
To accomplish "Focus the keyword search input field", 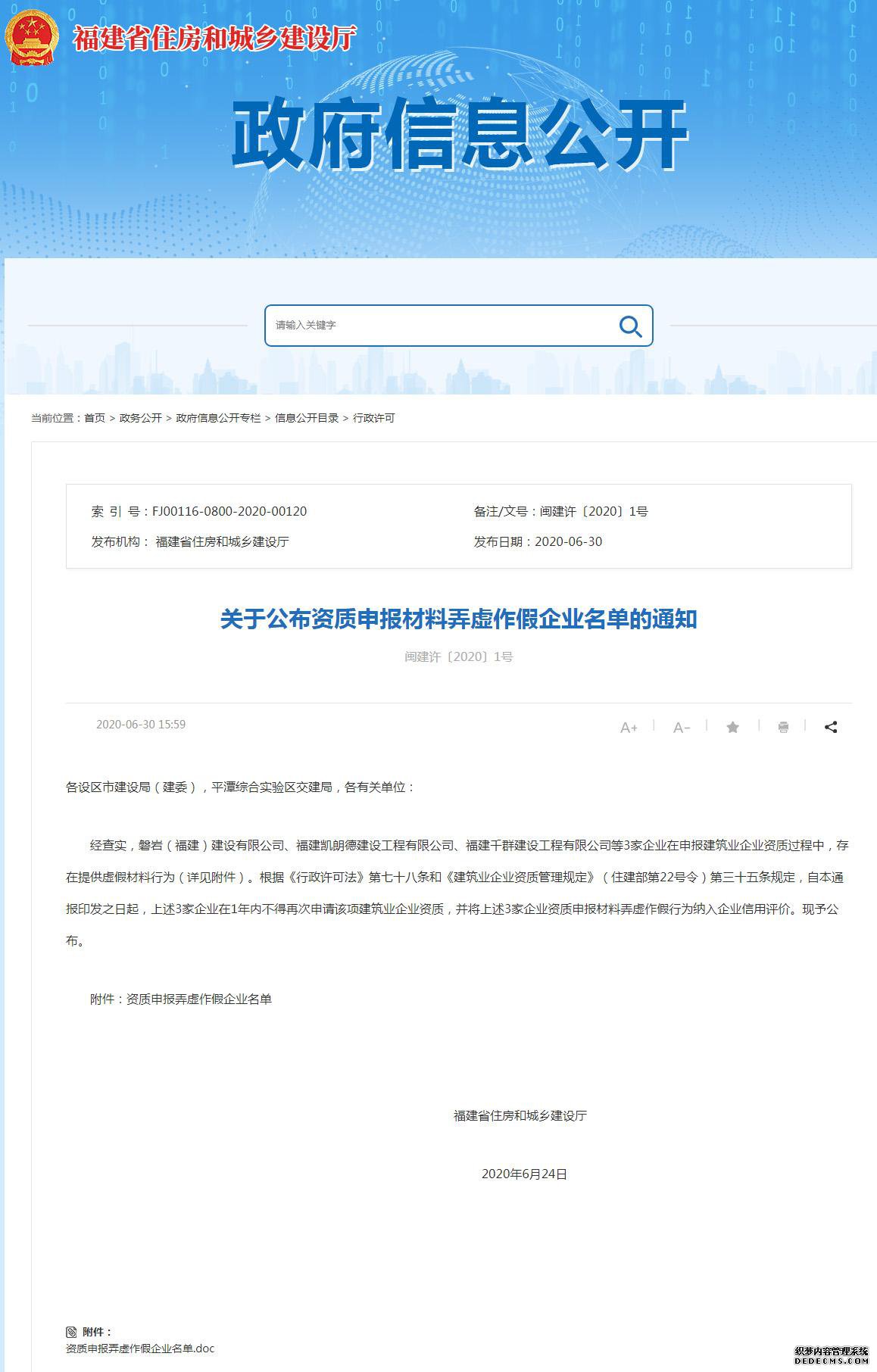I will tap(458, 326).
